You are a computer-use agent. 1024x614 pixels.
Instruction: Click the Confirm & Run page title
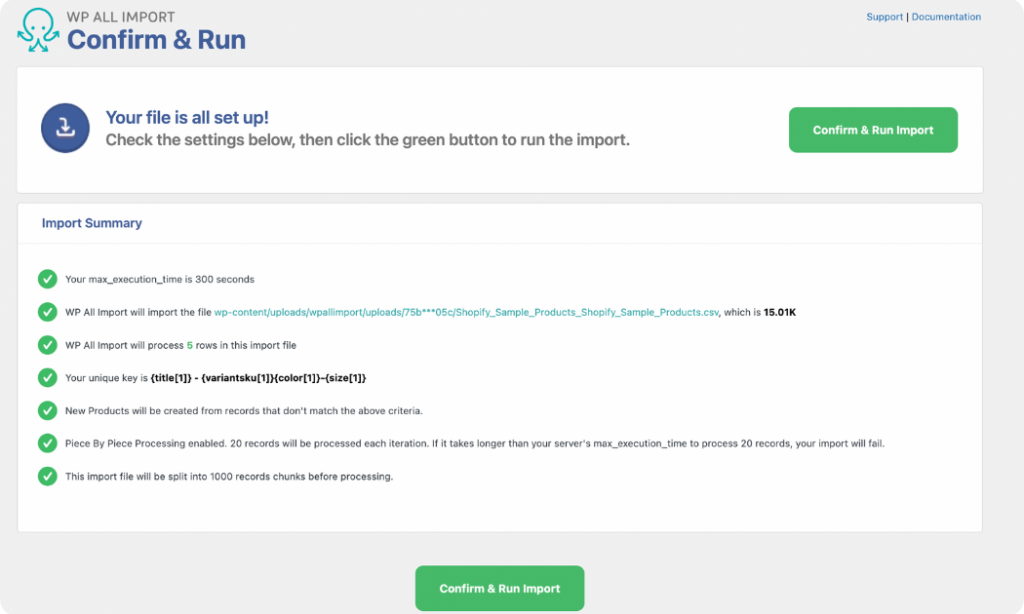coord(156,39)
